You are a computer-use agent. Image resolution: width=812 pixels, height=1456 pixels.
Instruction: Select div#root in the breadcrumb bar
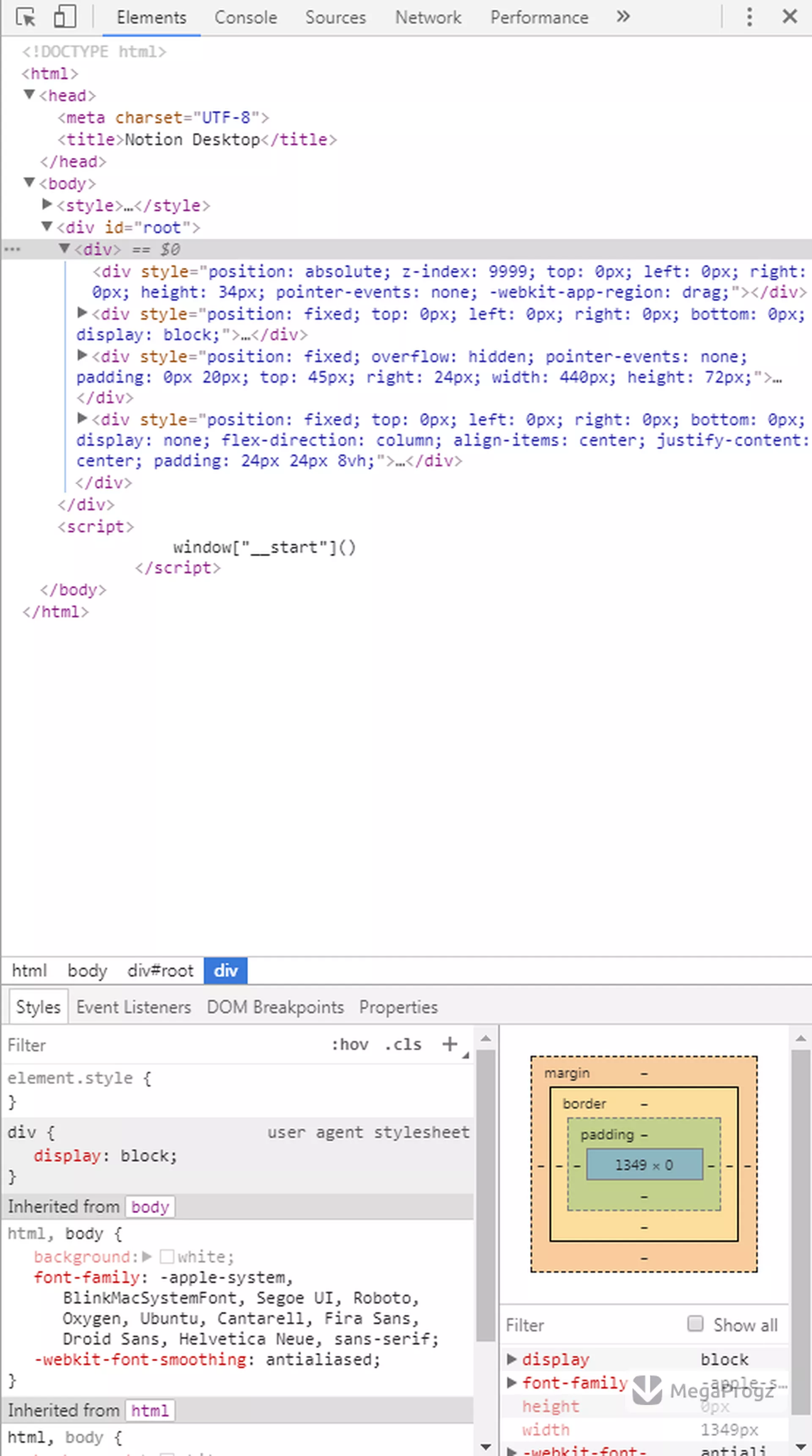click(160, 971)
